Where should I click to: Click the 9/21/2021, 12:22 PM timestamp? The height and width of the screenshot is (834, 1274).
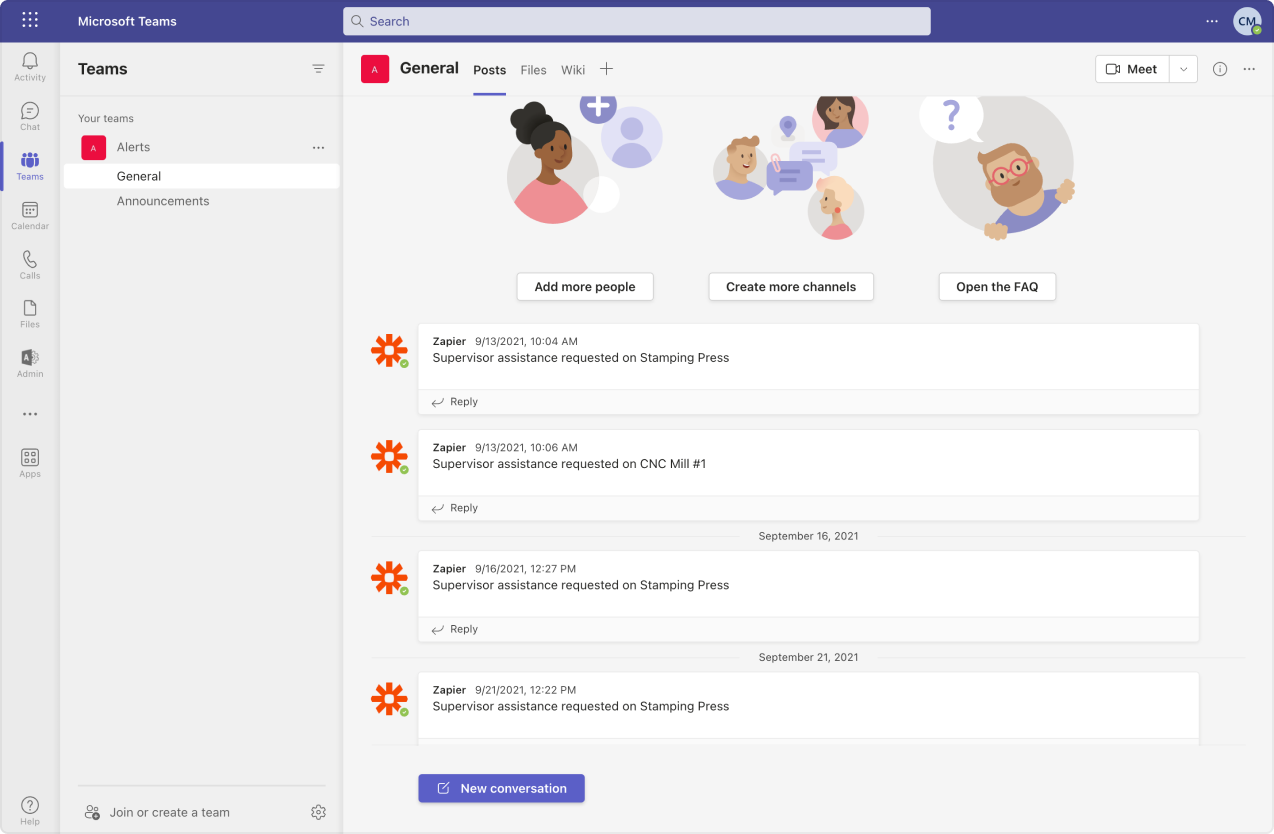pos(525,690)
